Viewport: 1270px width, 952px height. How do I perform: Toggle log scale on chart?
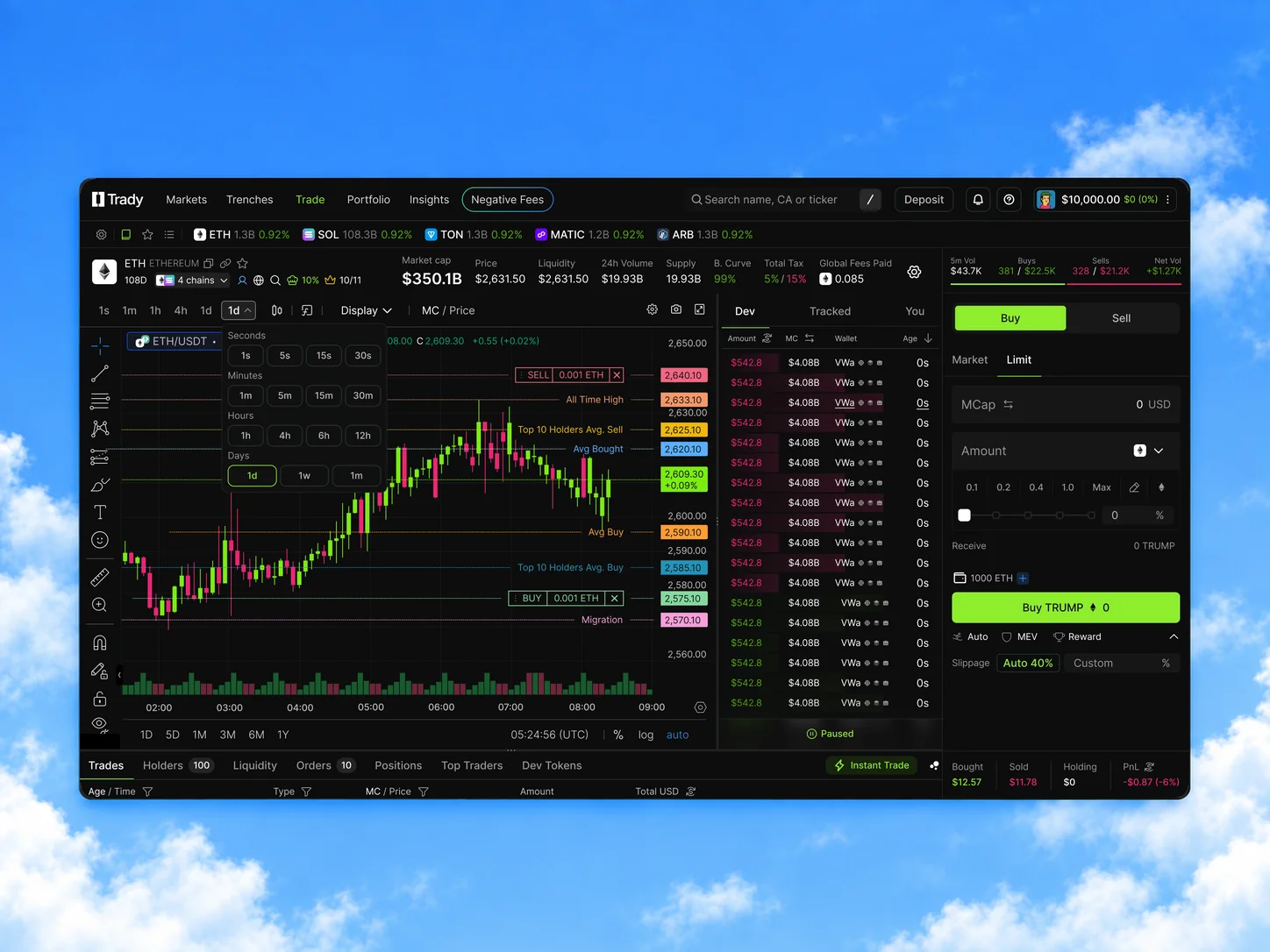(646, 735)
